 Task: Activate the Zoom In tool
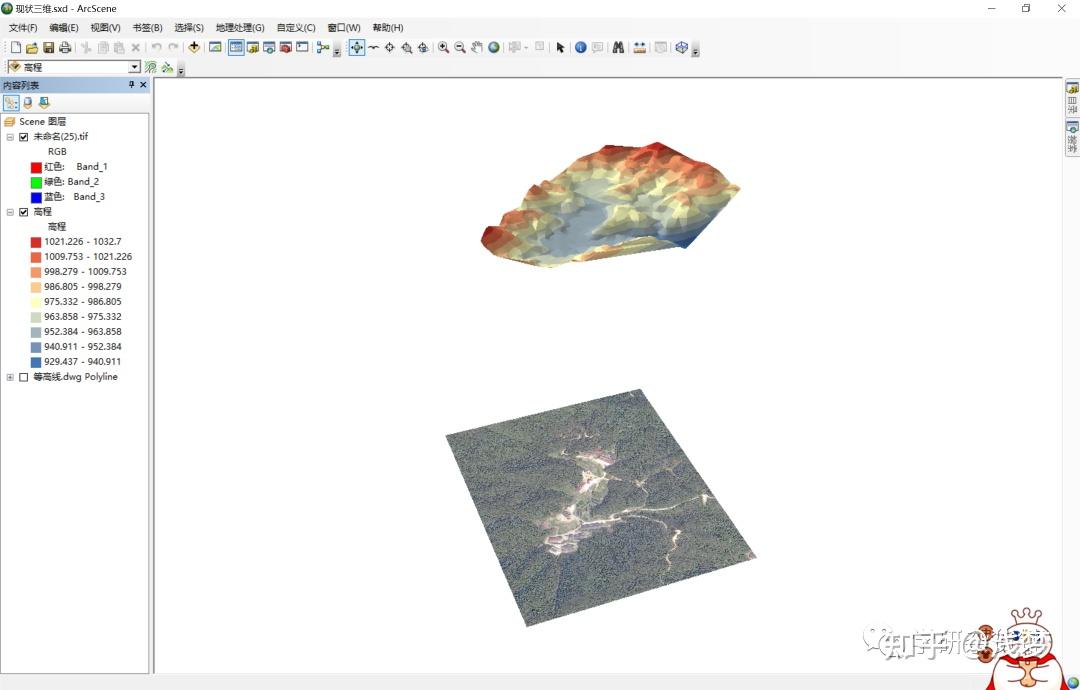coord(444,47)
